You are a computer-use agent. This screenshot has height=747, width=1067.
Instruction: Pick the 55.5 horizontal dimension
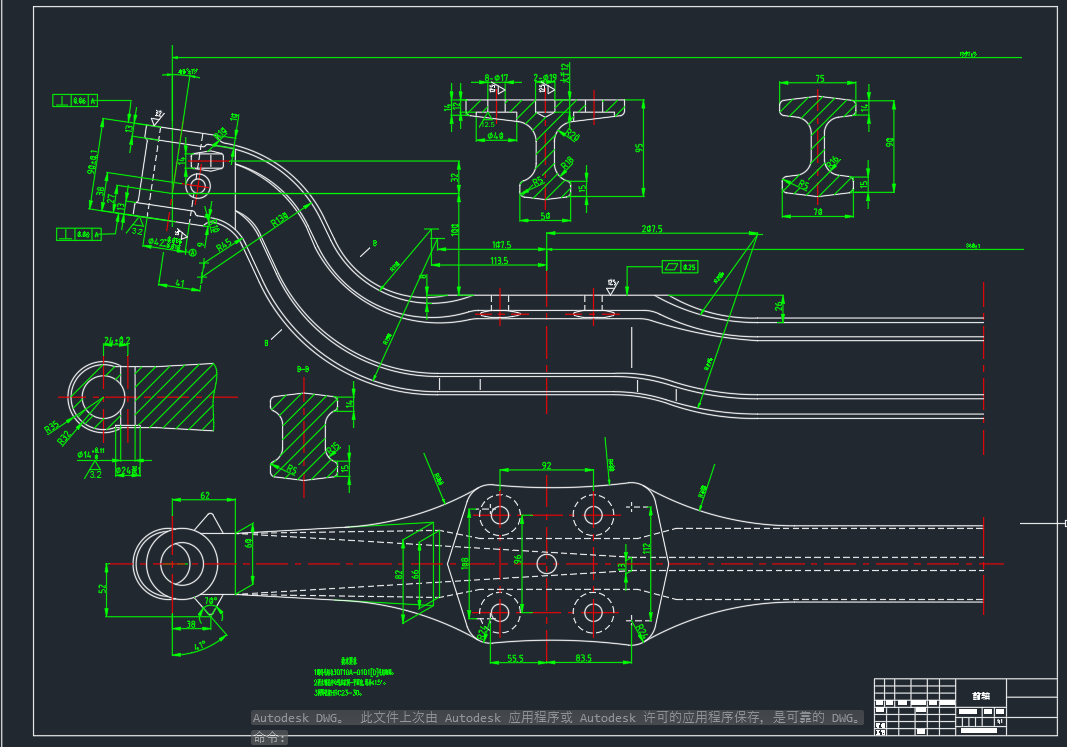[x=515, y=658]
